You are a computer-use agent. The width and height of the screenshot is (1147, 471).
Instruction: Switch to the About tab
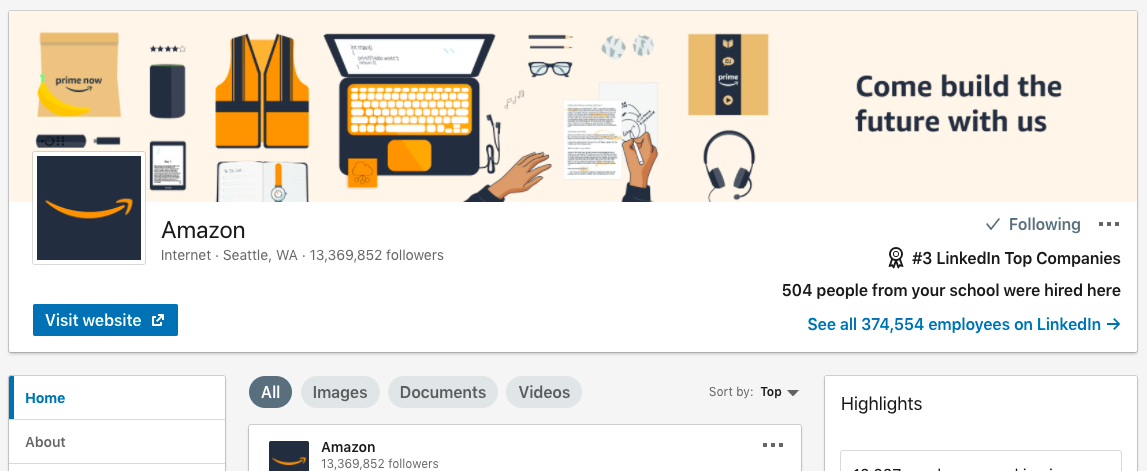tap(117, 442)
